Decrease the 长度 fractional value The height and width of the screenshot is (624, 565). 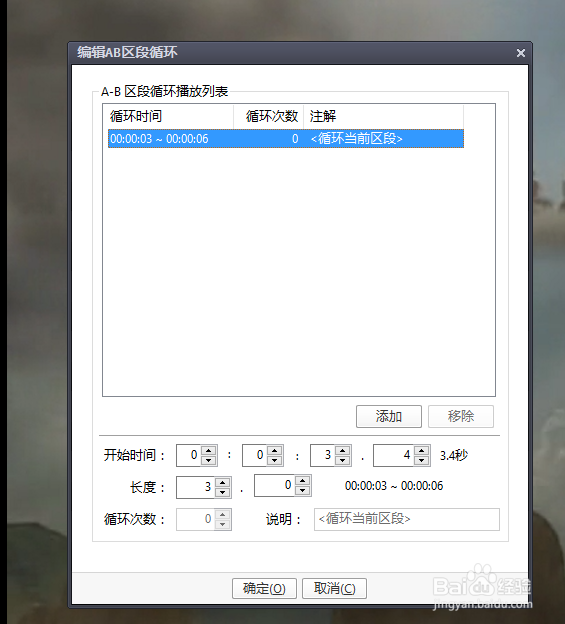[302, 490]
